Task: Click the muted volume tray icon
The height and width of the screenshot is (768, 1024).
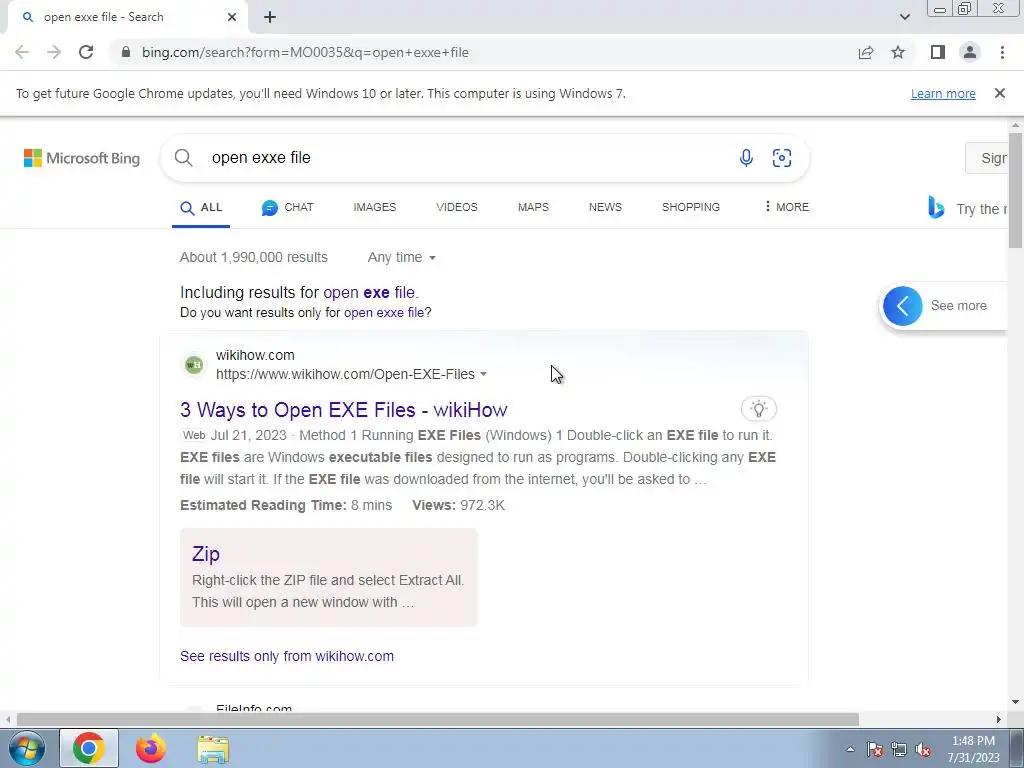Action: (x=923, y=749)
